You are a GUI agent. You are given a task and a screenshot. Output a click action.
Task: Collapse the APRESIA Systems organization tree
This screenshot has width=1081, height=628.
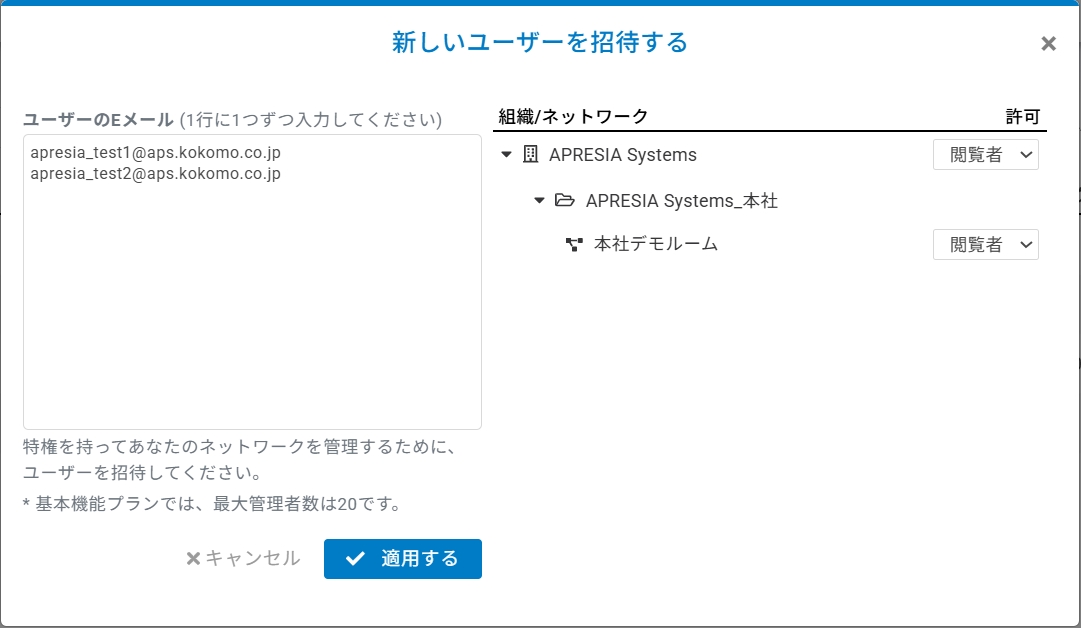pos(506,155)
